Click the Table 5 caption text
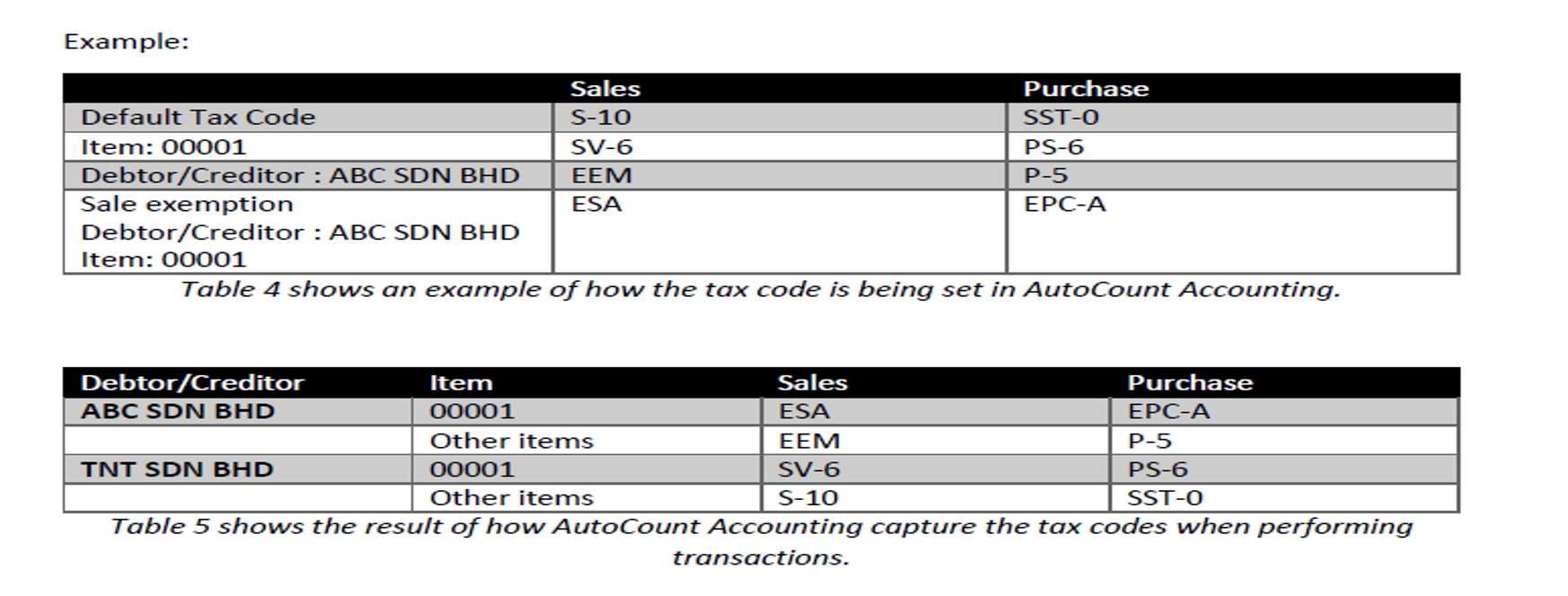This screenshot has height=596, width=1568. pyautogui.click(x=760, y=527)
